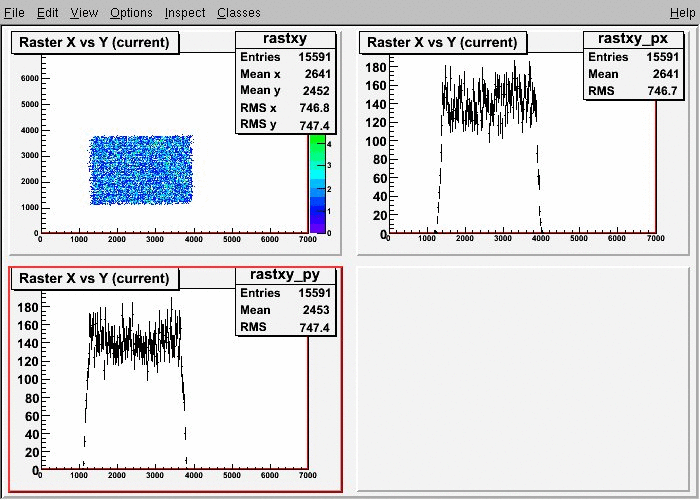700x500 pixels.
Task: Click the bottom-left 'Raster X vs Y (current)' title
Action: [95, 279]
